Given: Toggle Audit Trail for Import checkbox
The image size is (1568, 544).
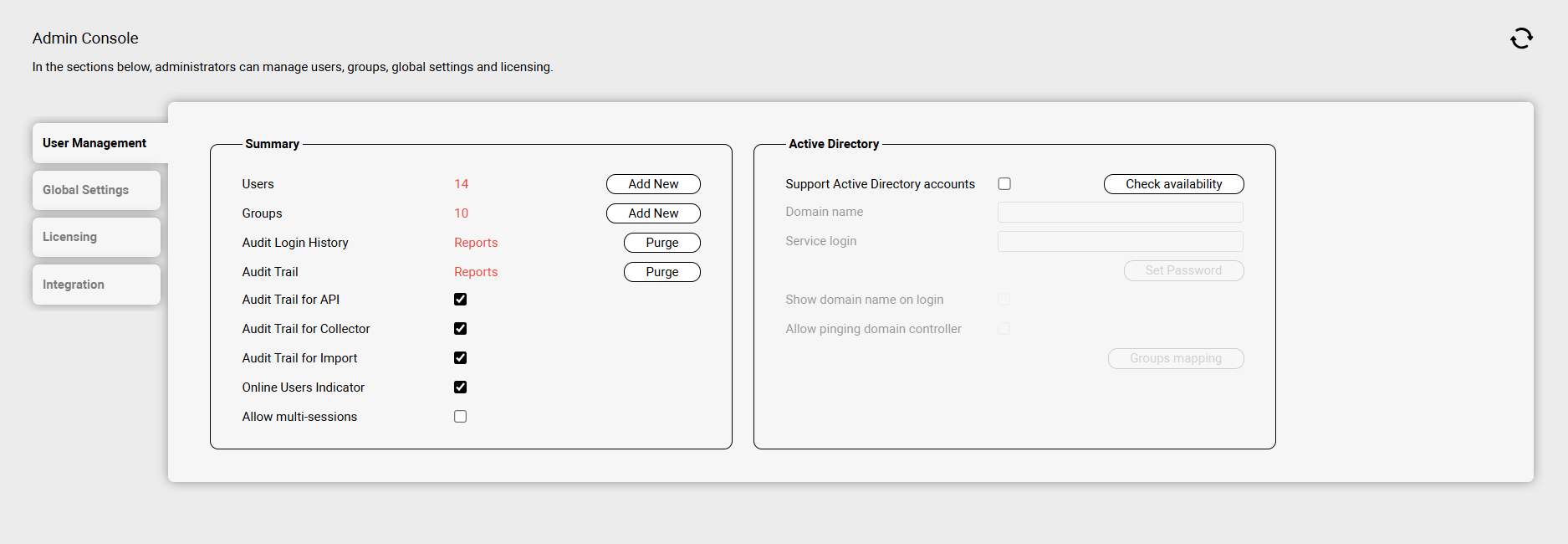Looking at the screenshot, I should tap(460, 358).
